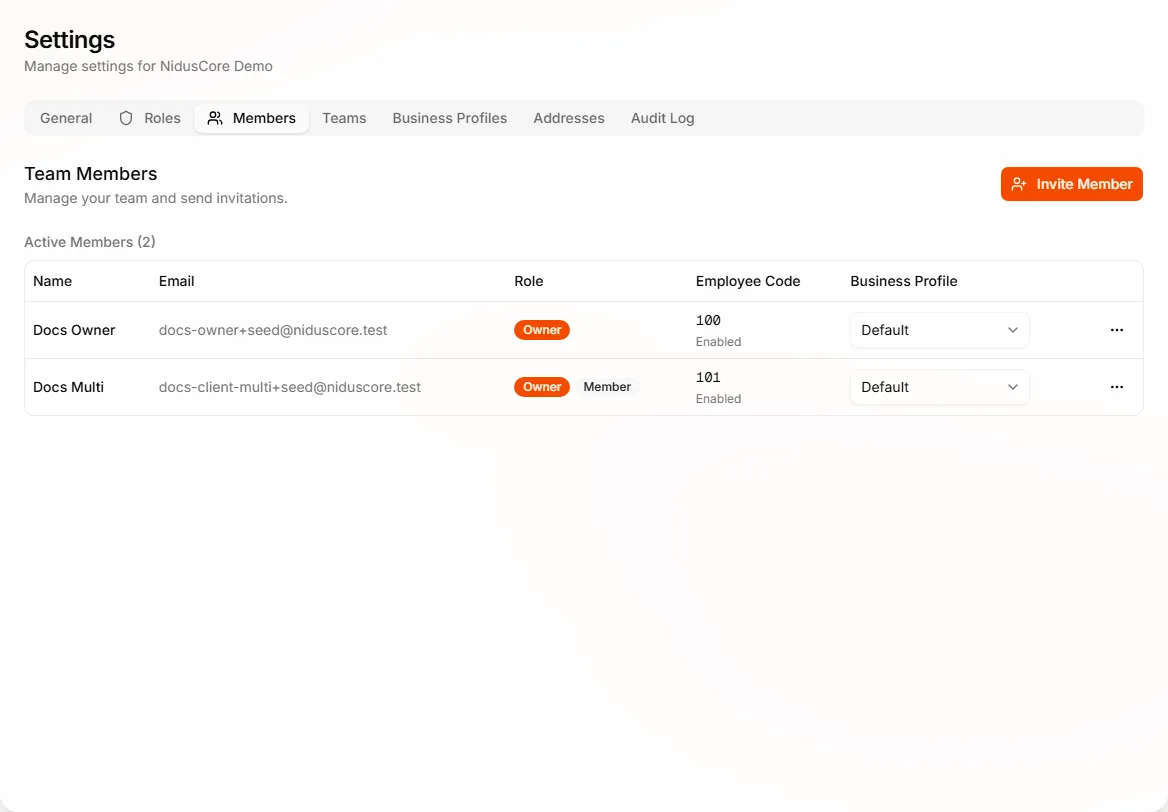
Task: Open the Addresses tab
Action: [569, 118]
